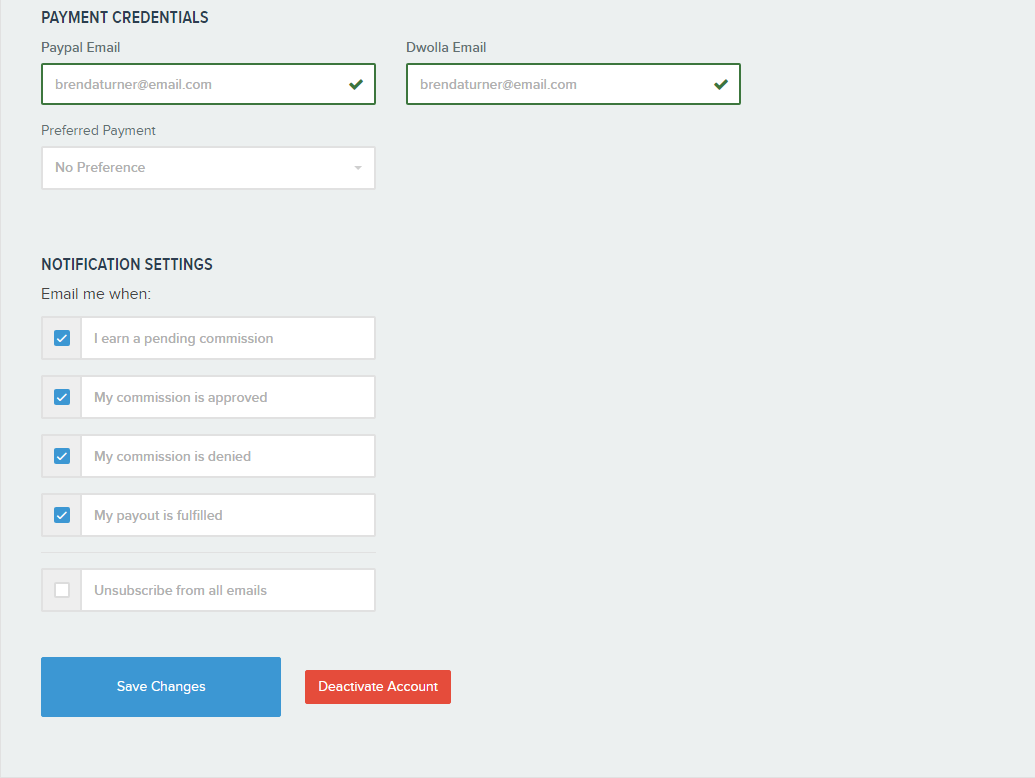Select the 'Unsubscribe from all emails' label text
Image resolution: width=1035 pixels, height=778 pixels.
180,590
